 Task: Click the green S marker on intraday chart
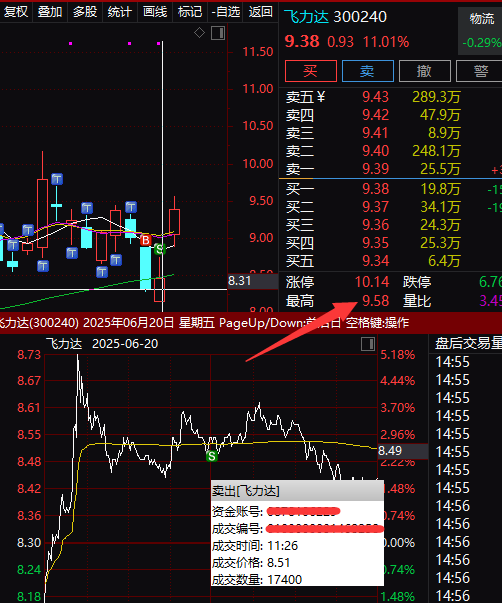tap(212, 456)
